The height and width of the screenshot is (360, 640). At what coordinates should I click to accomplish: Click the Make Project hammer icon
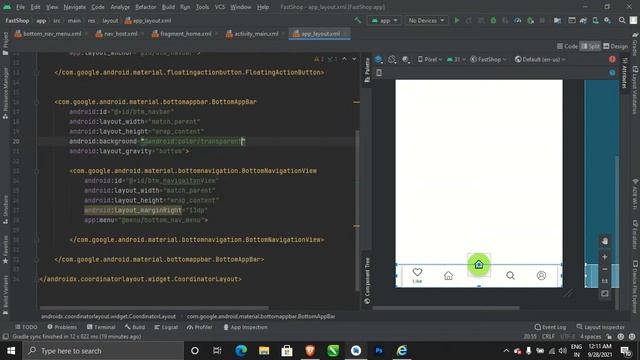tap(358, 20)
